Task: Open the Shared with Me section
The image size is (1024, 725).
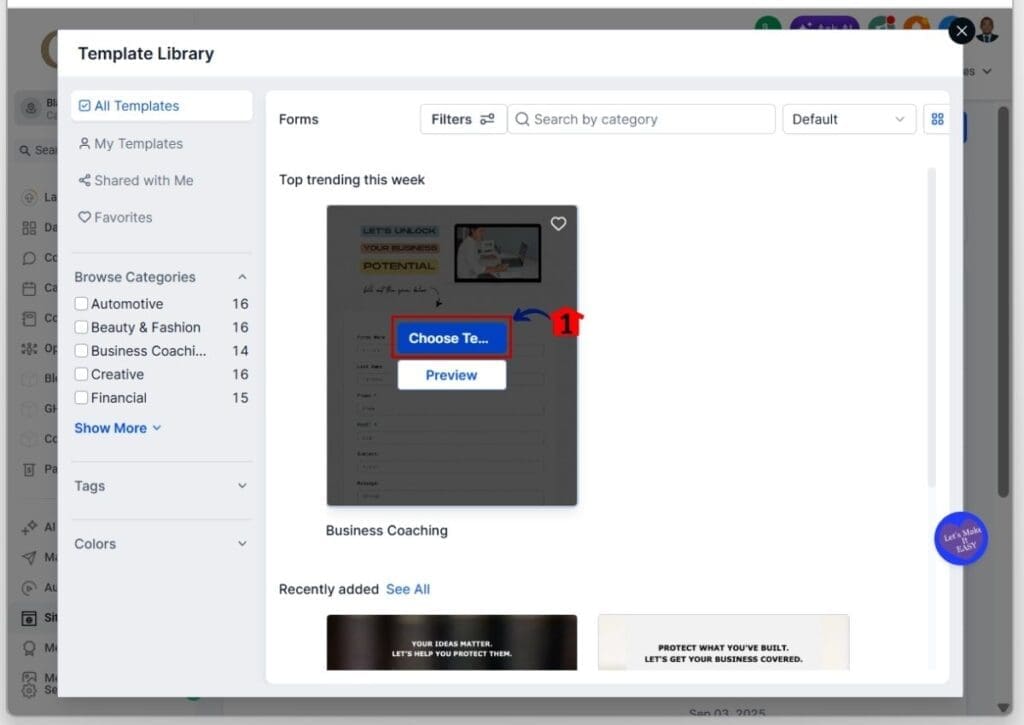Action: pos(135,180)
